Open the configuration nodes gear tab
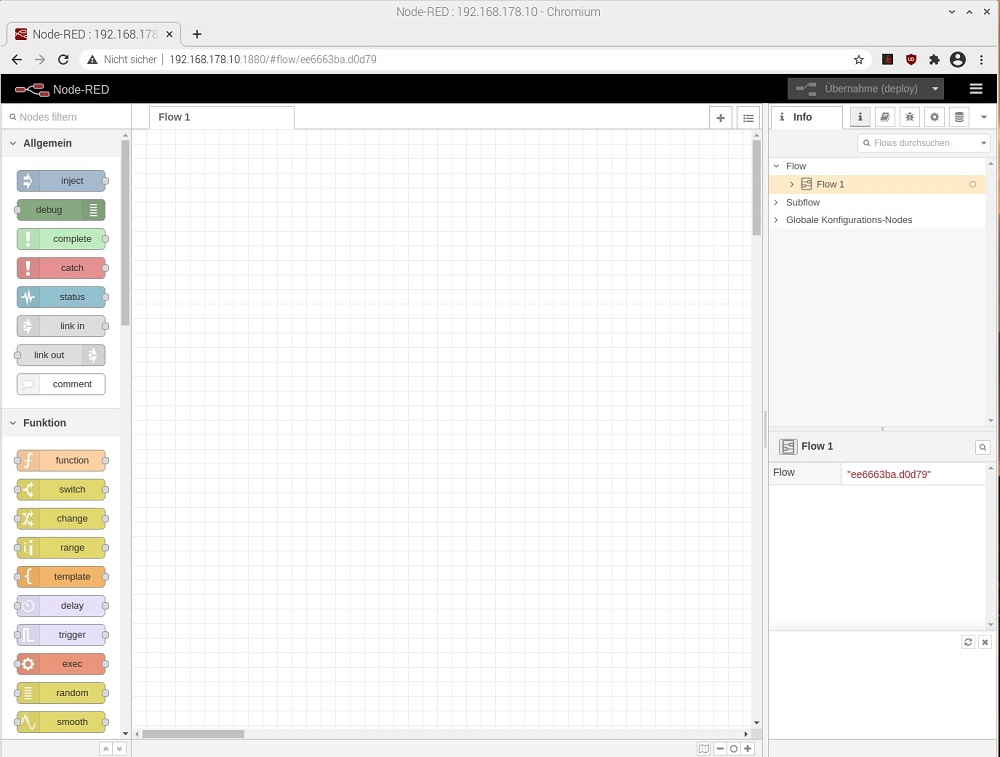 tap(934, 117)
